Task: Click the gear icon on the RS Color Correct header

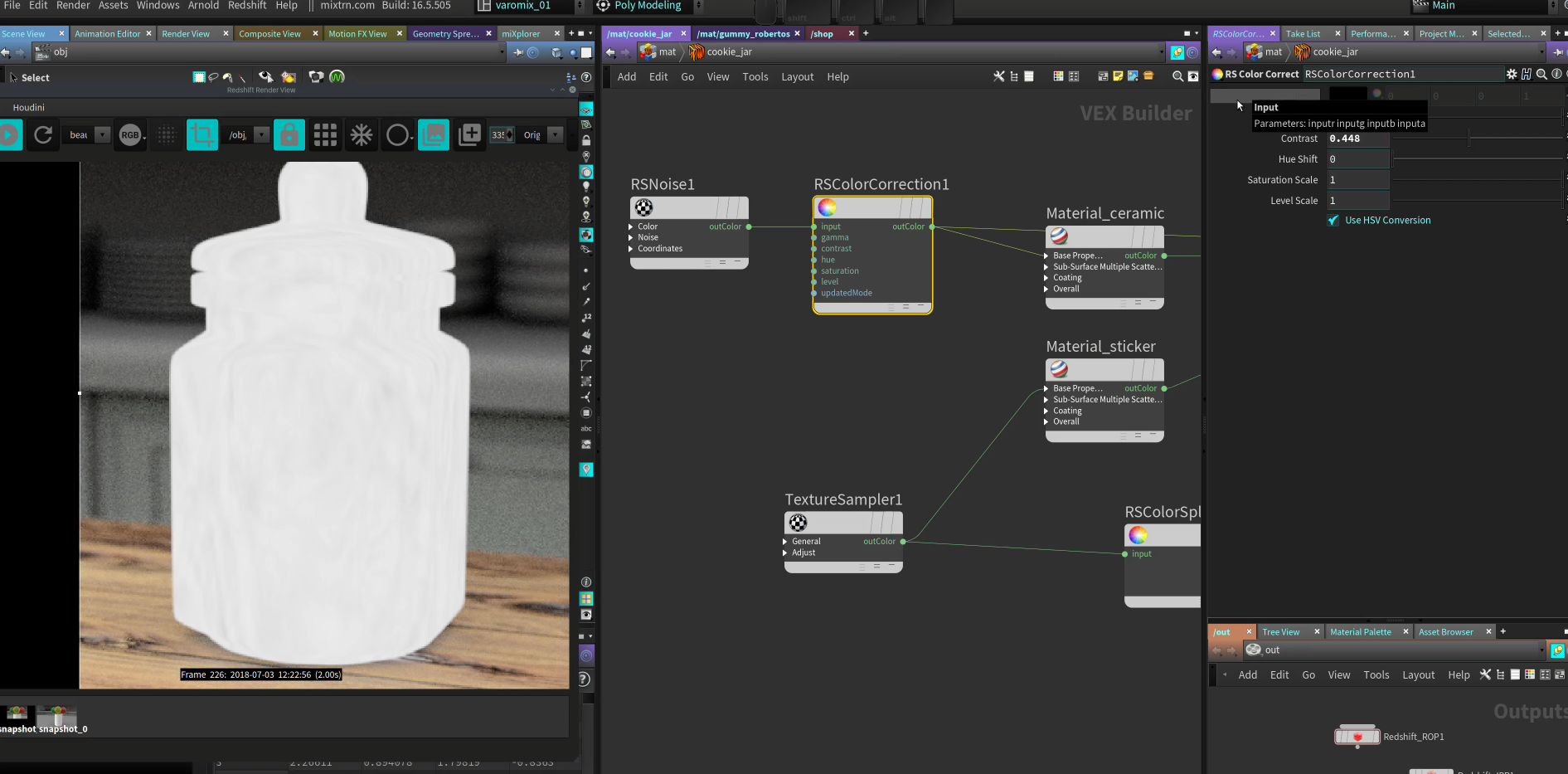Action: pos(1512,74)
